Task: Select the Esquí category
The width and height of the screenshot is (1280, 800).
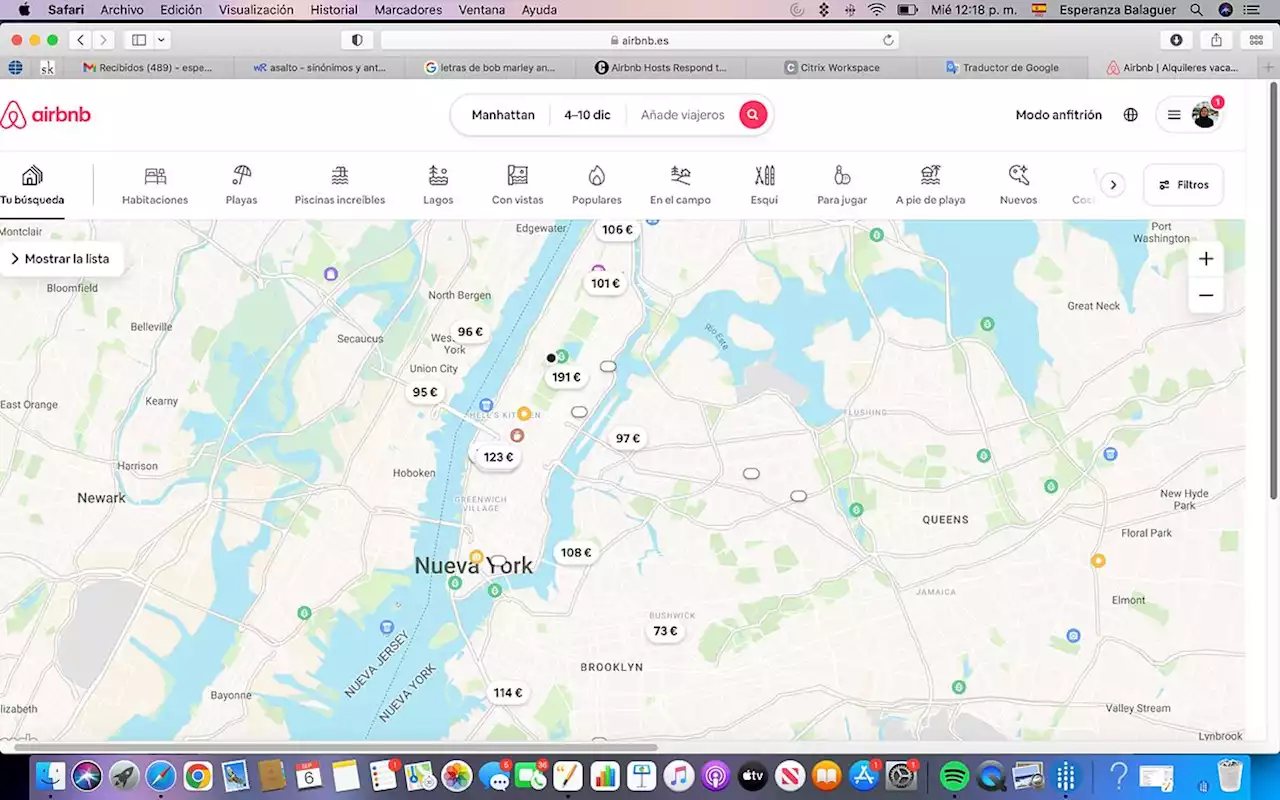Action: click(765, 186)
